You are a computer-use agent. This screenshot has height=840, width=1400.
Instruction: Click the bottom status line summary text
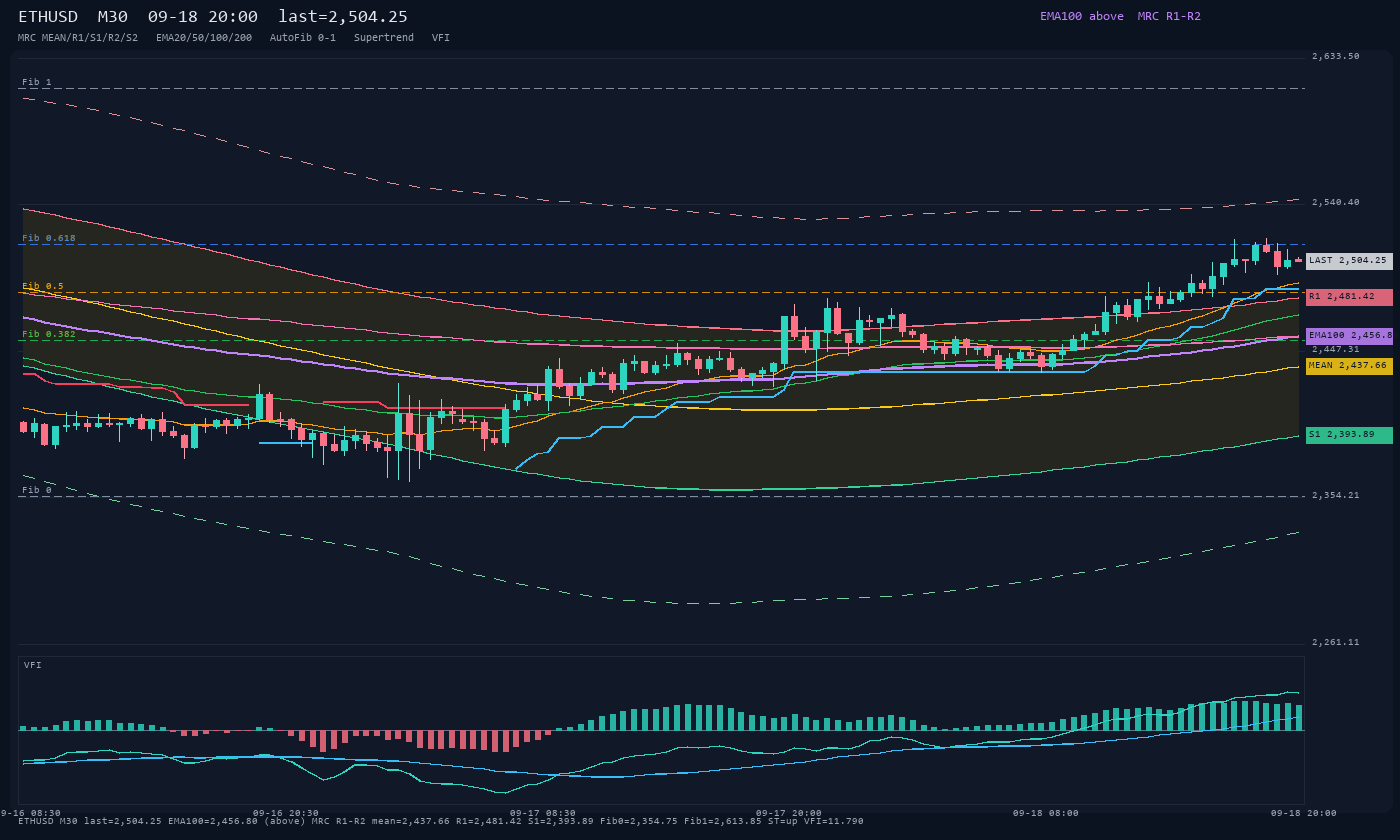pos(441,821)
